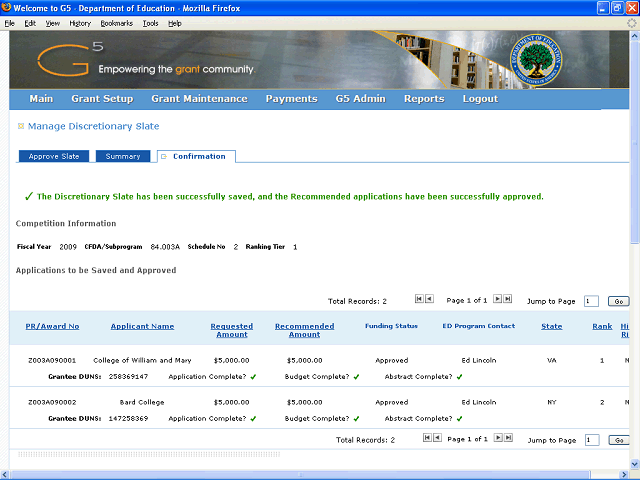This screenshot has width=640, height=480.
Task: Click the top pager's last page icon
Action: pos(508,299)
